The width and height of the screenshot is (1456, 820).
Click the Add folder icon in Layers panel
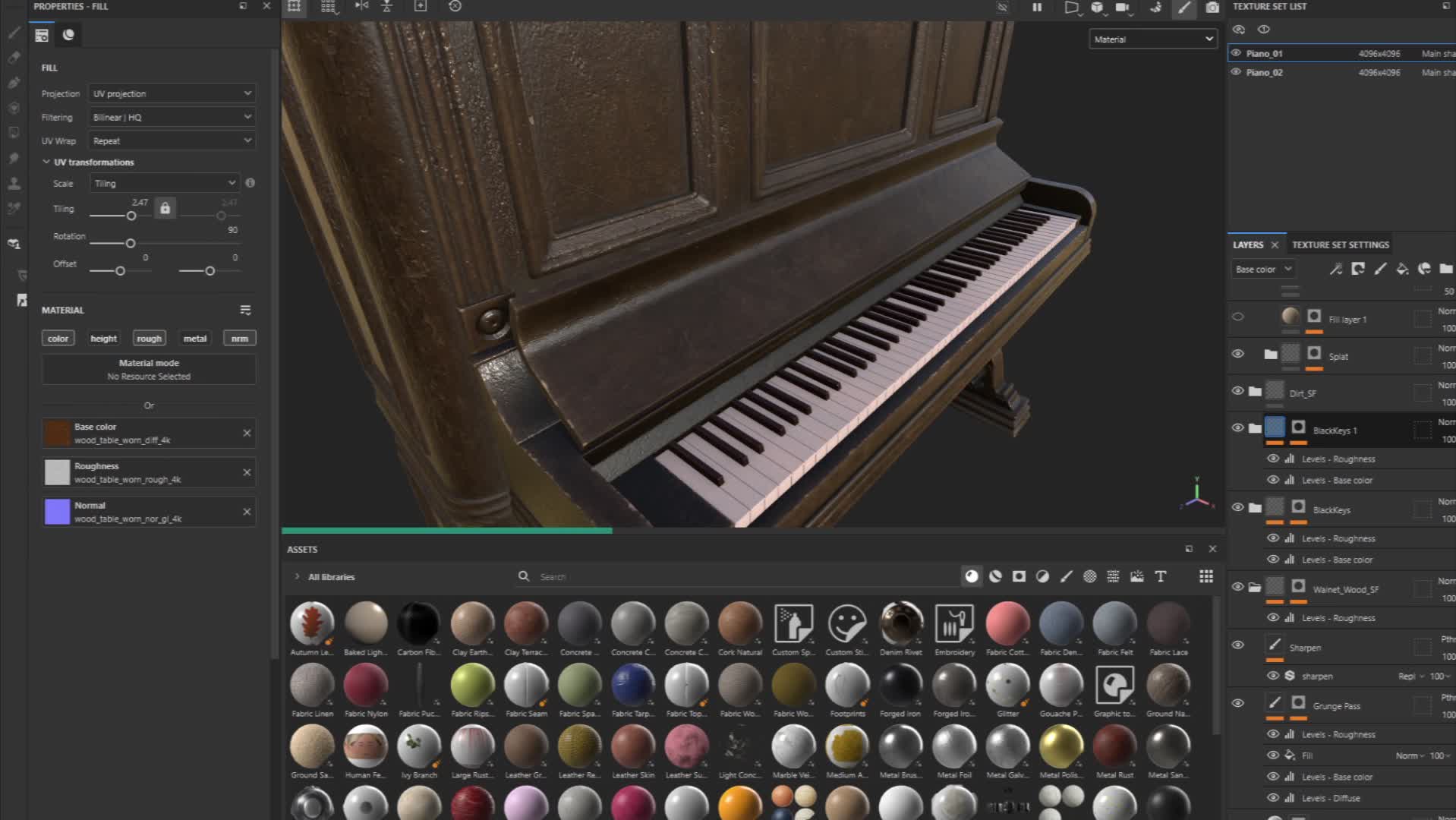(x=1446, y=269)
